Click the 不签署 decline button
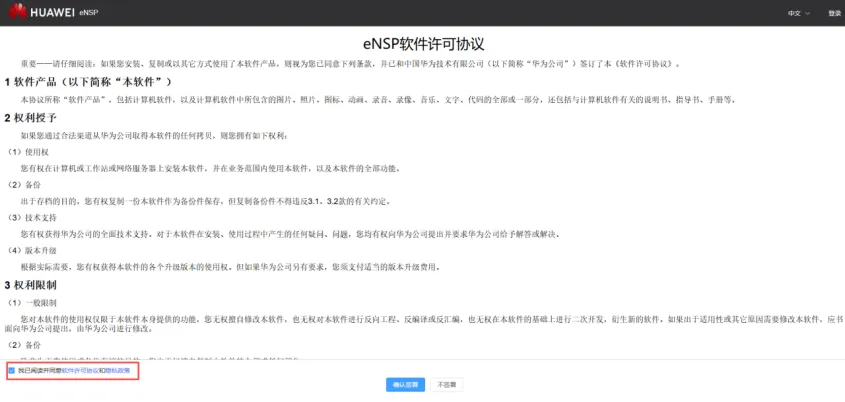This screenshot has height=402, width=845. point(446,385)
